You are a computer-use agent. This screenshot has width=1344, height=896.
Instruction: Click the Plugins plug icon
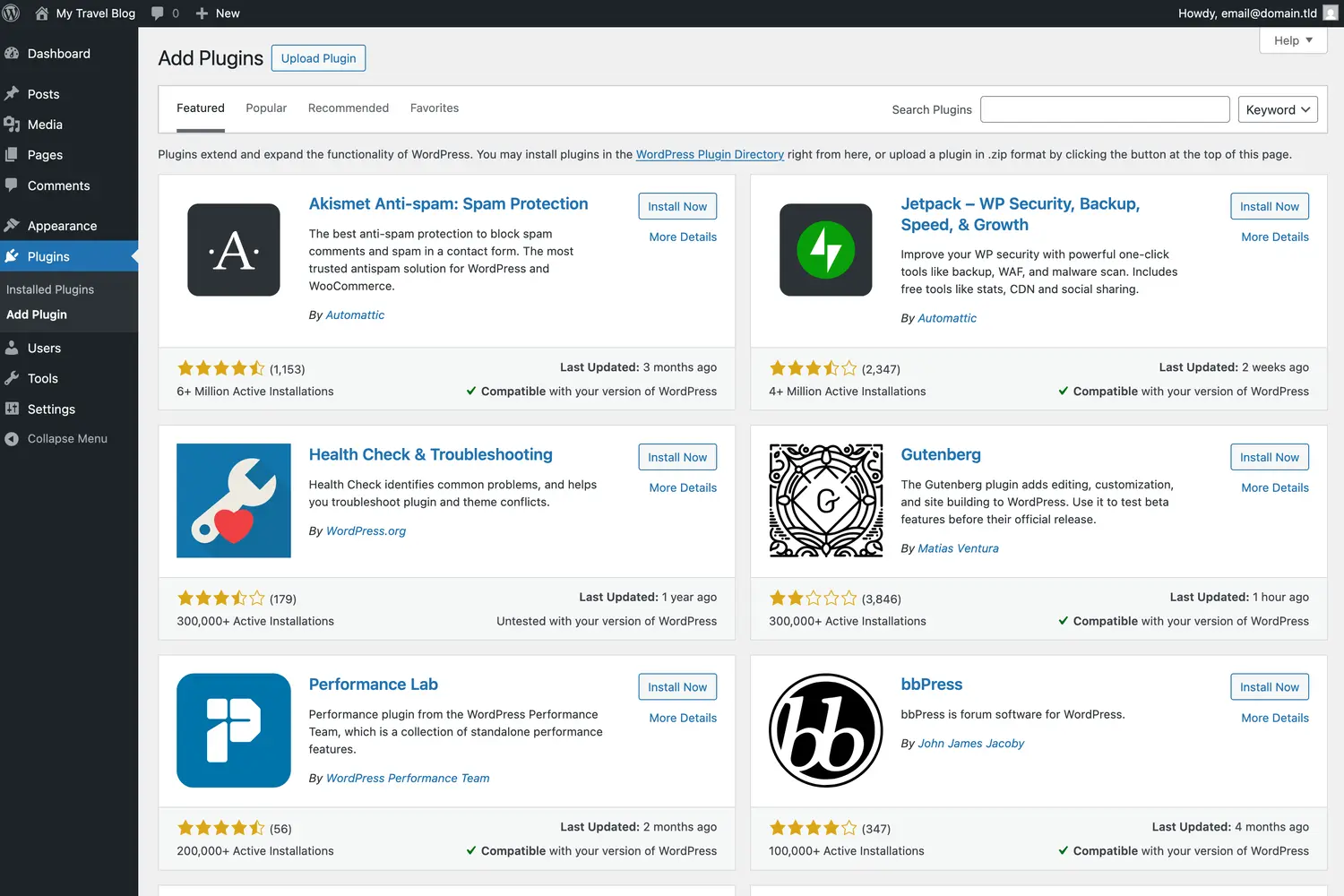point(12,256)
